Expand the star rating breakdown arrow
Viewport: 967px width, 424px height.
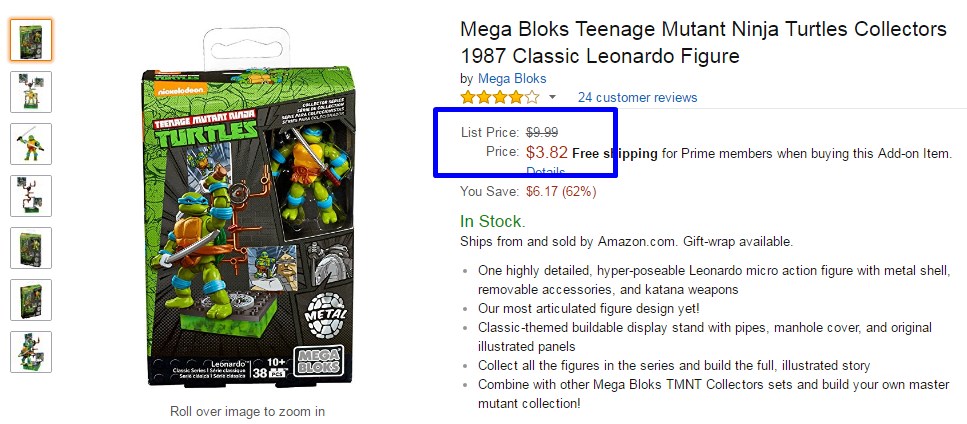point(553,97)
